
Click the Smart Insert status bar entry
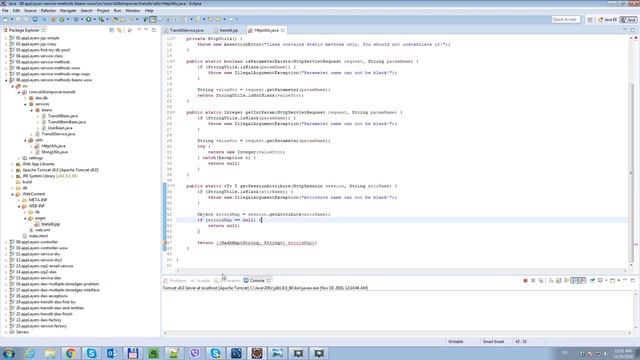(493, 342)
